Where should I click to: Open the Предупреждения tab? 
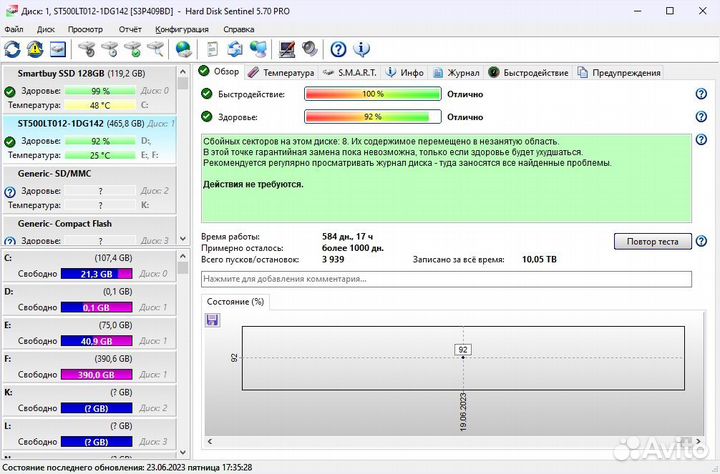click(619, 73)
